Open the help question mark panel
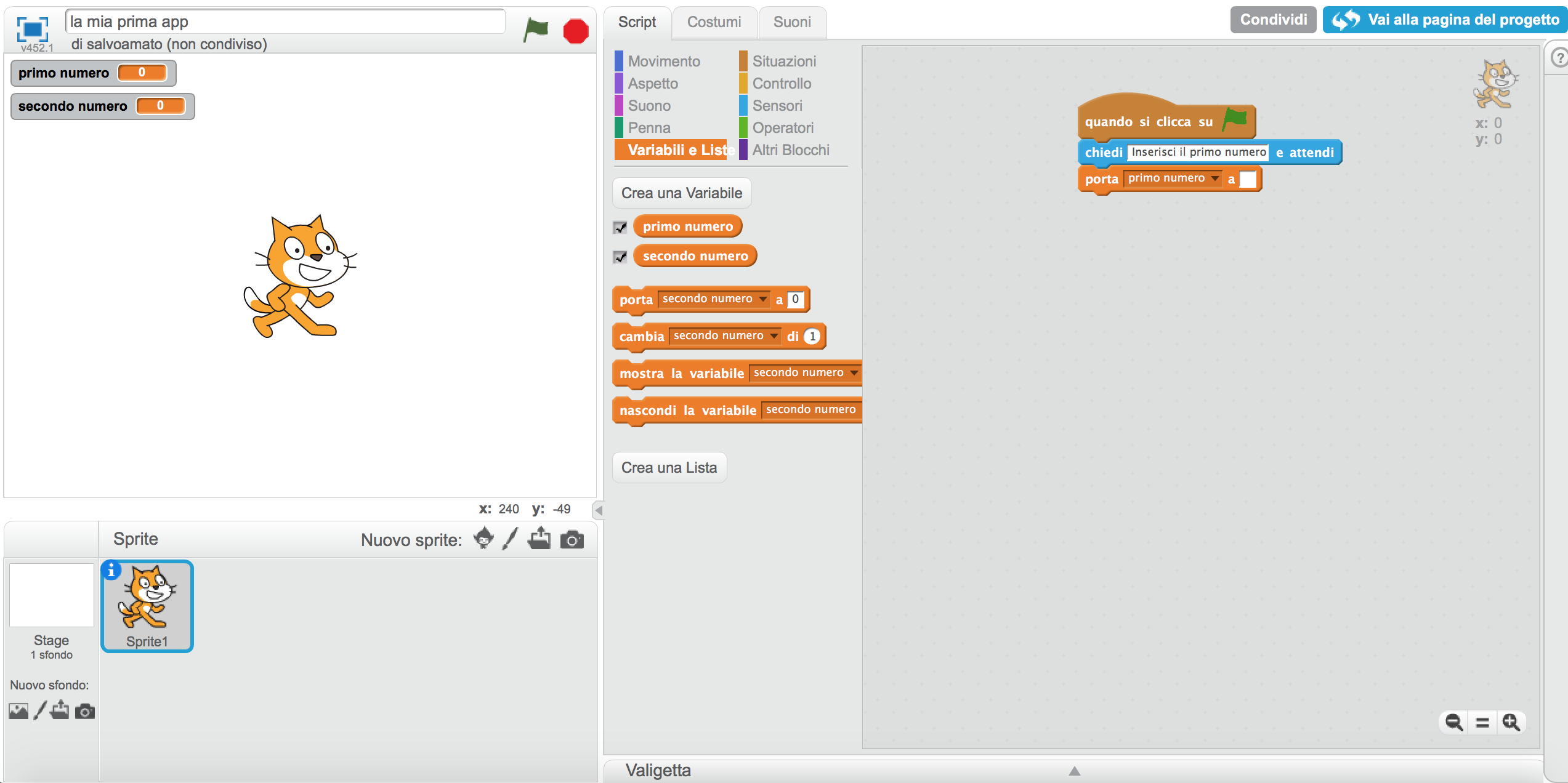 pyautogui.click(x=1559, y=58)
